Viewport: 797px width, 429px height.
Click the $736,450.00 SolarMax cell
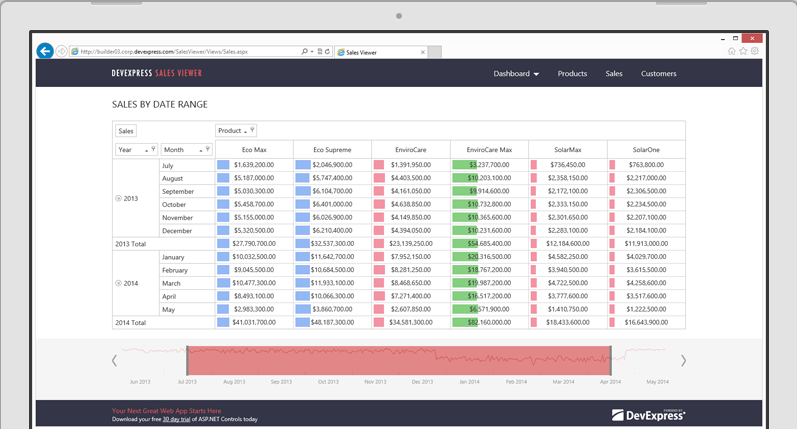point(568,165)
